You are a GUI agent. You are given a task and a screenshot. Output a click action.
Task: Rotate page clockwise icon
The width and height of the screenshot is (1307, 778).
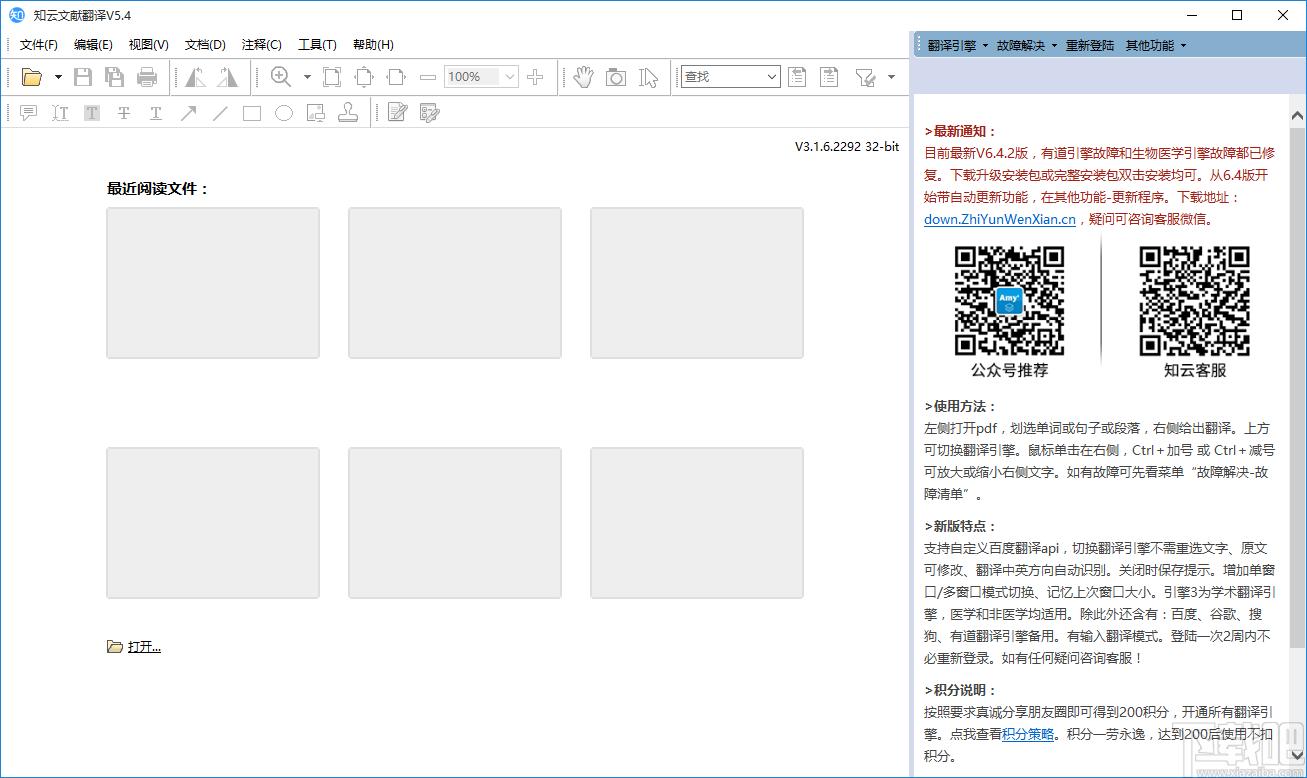click(x=227, y=77)
